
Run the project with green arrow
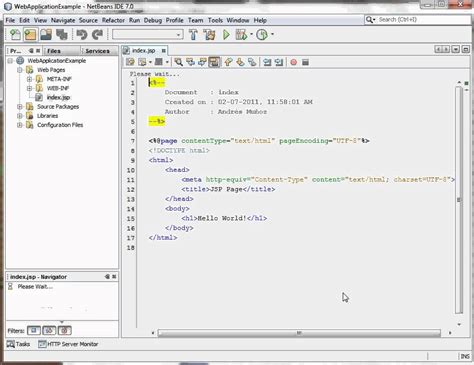(226, 35)
